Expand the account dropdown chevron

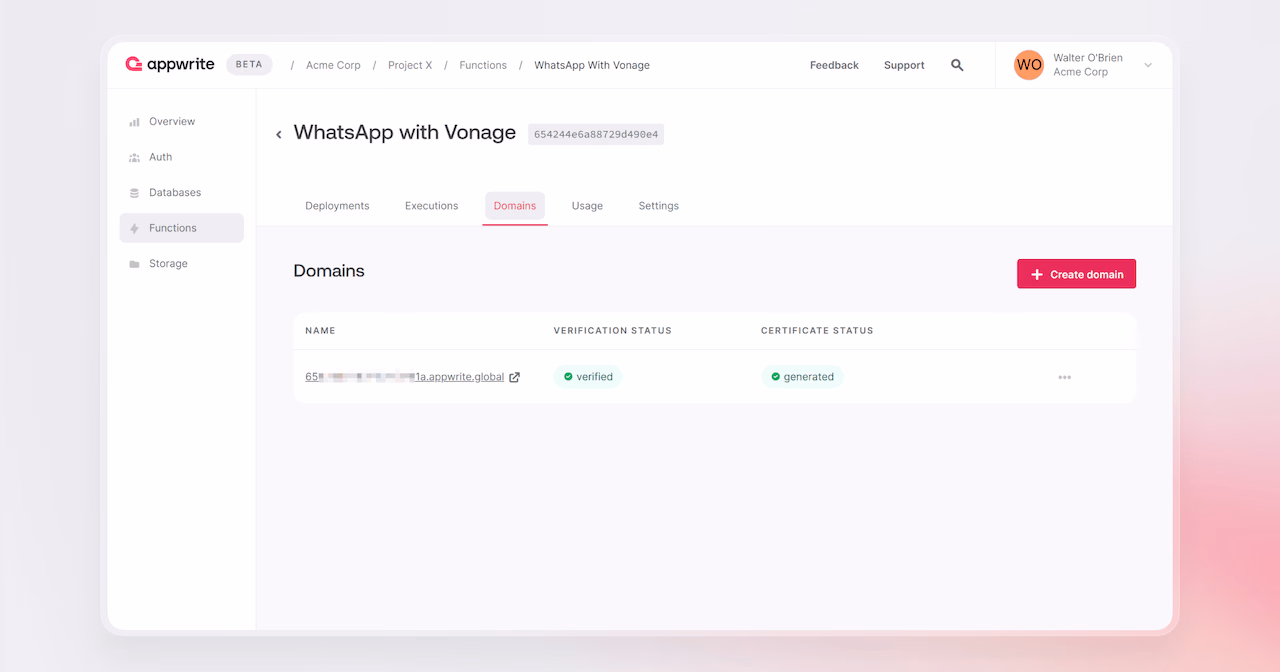click(x=1148, y=65)
